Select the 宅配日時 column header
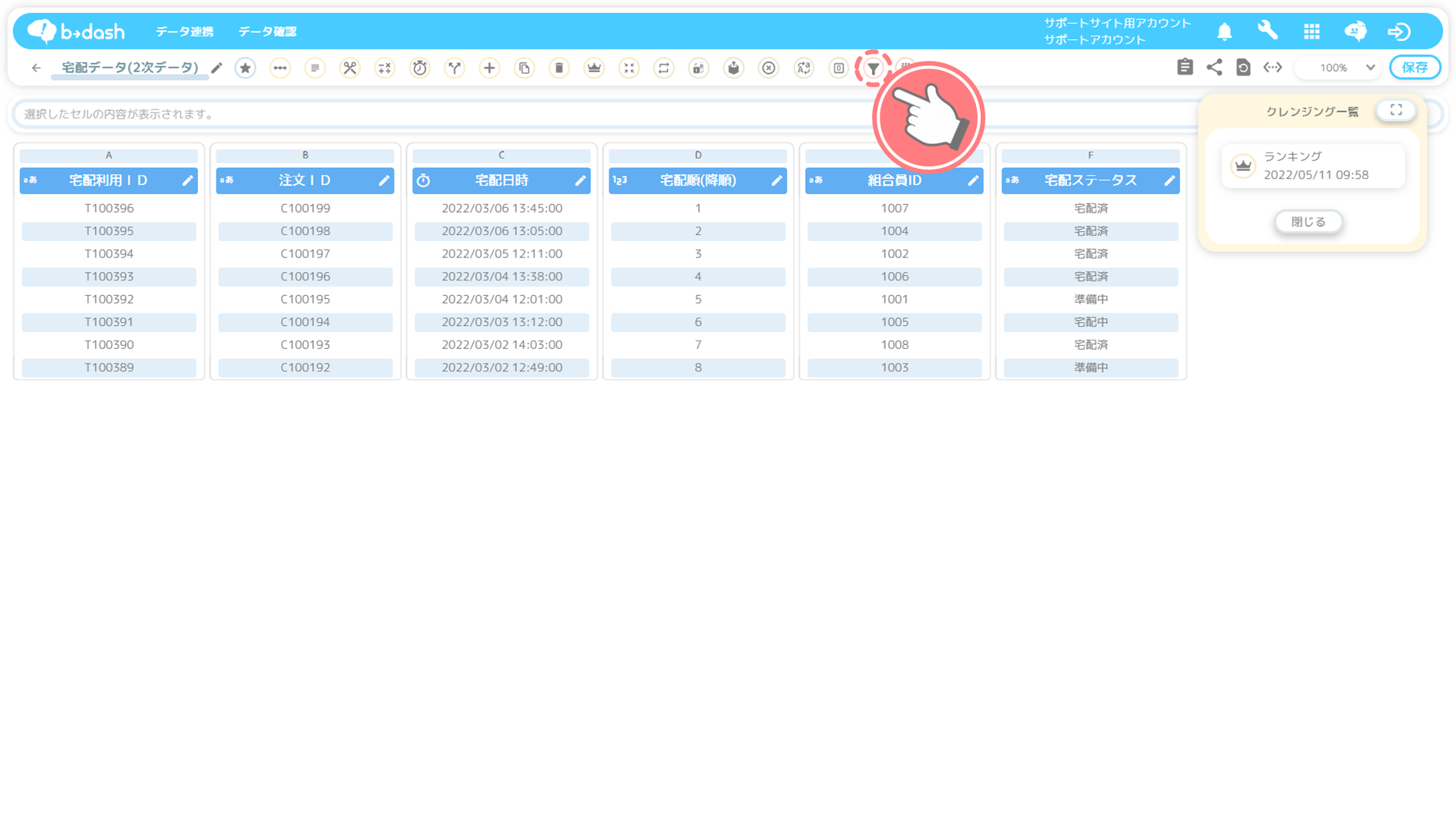 [502, 181]
